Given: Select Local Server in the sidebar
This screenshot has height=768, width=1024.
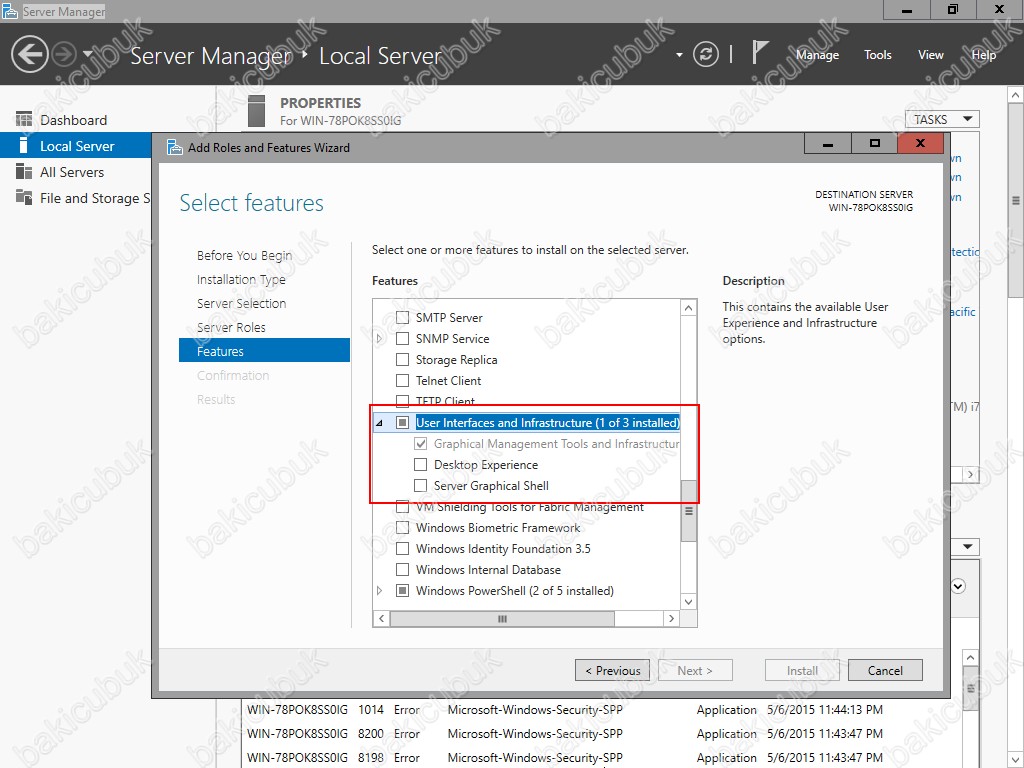Looking at the screenshot, I should point(77,146).
